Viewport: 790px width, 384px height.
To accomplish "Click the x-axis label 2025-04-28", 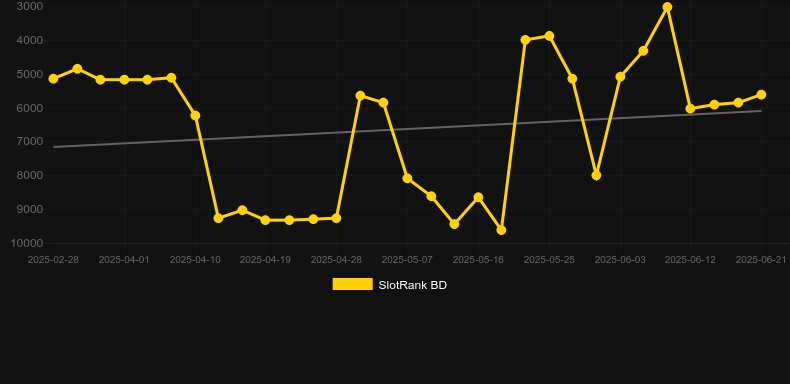I will (336, 260).
